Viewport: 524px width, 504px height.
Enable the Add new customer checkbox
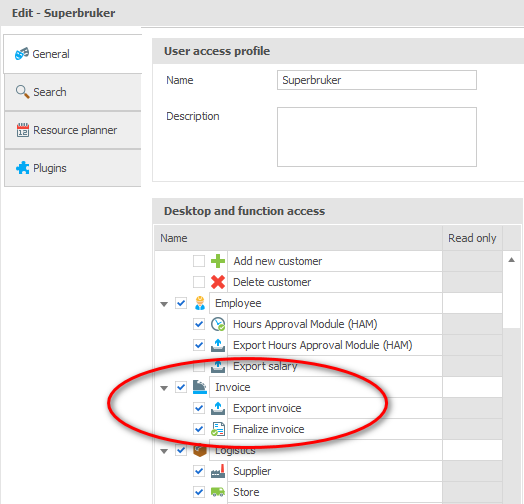point(199,261)
